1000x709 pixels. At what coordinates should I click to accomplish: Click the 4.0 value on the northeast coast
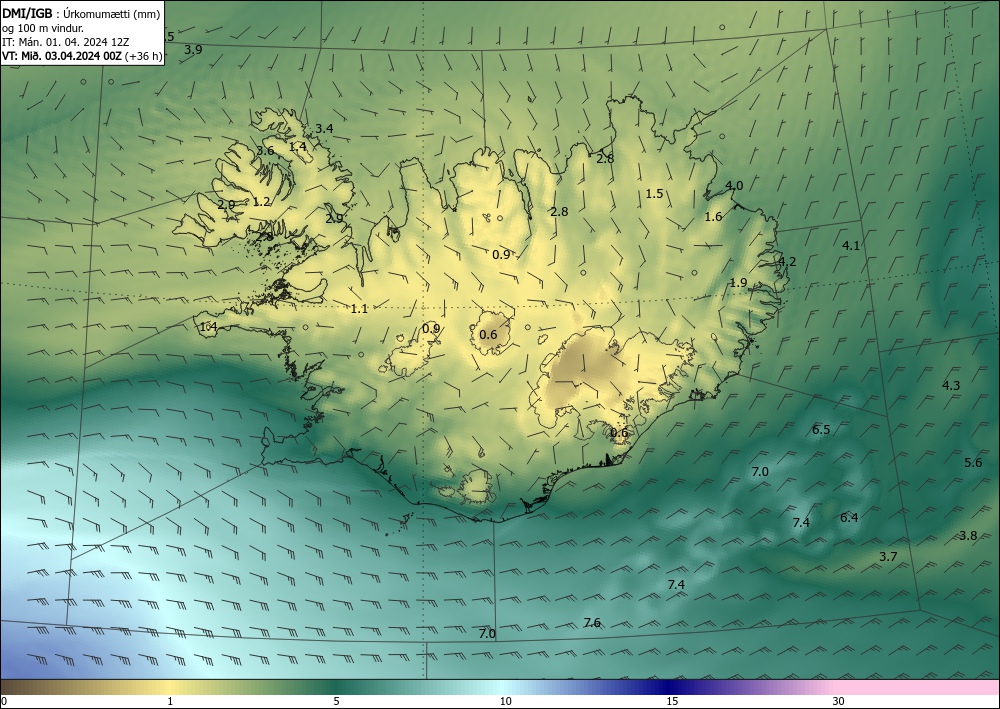pyautogui.click(x=734, y=186)
